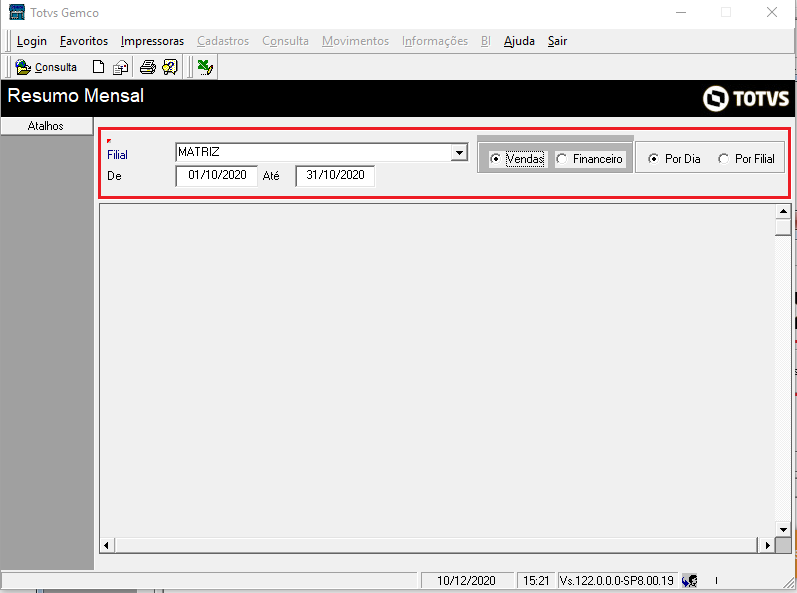
Task: Open the Atalhos panel tab
Action: click(x=46, y=126)
